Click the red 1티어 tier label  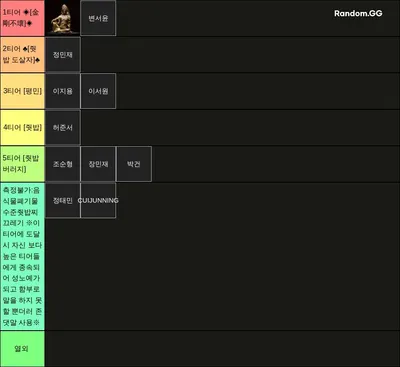point(22,18)
